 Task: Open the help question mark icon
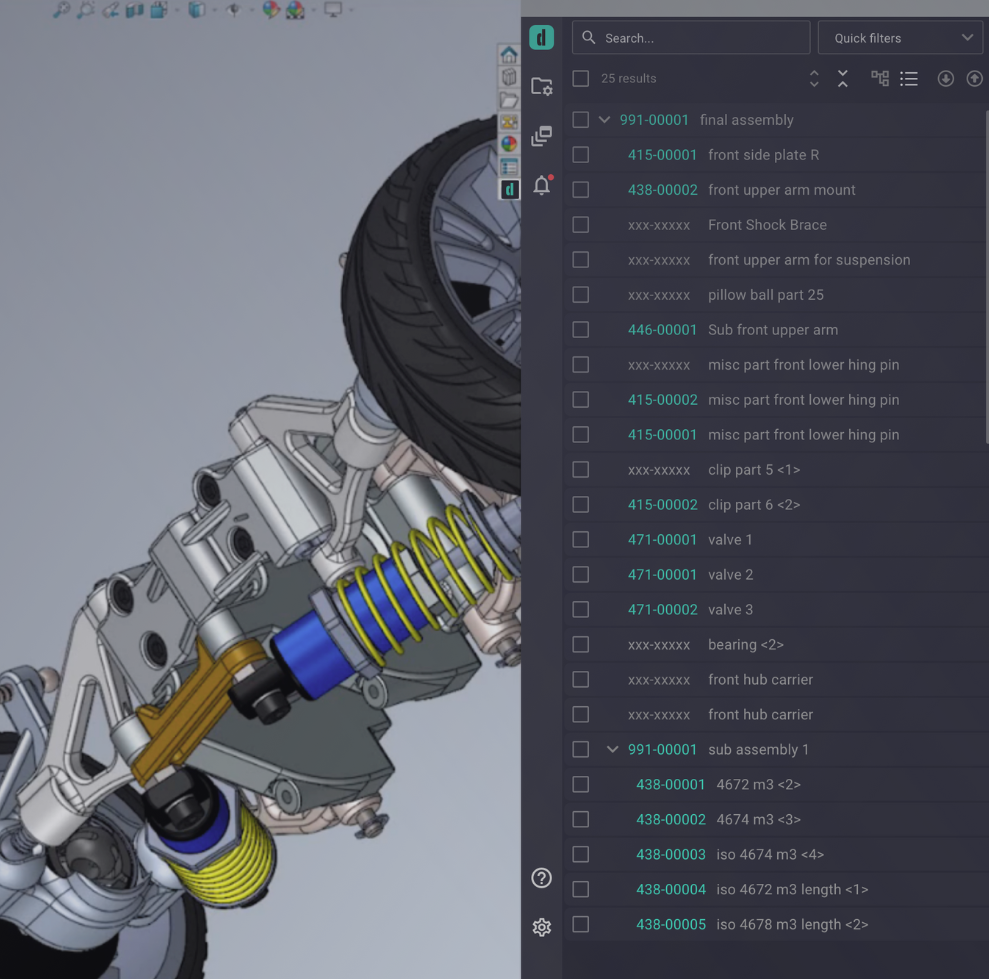click(541, 878)
